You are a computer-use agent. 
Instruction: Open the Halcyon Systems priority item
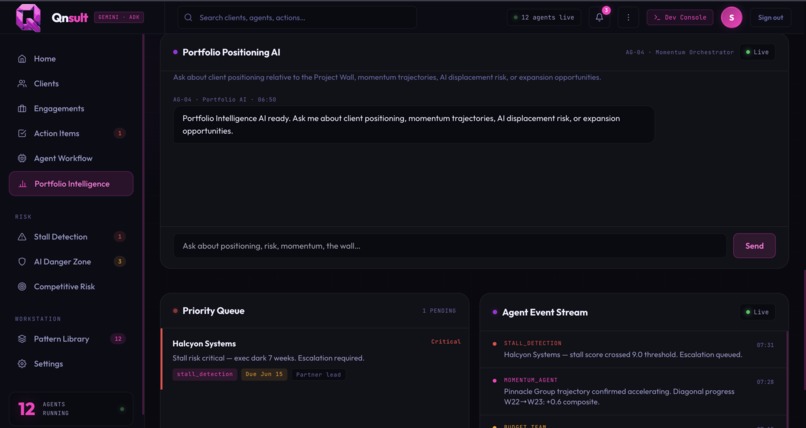(316, 360)
